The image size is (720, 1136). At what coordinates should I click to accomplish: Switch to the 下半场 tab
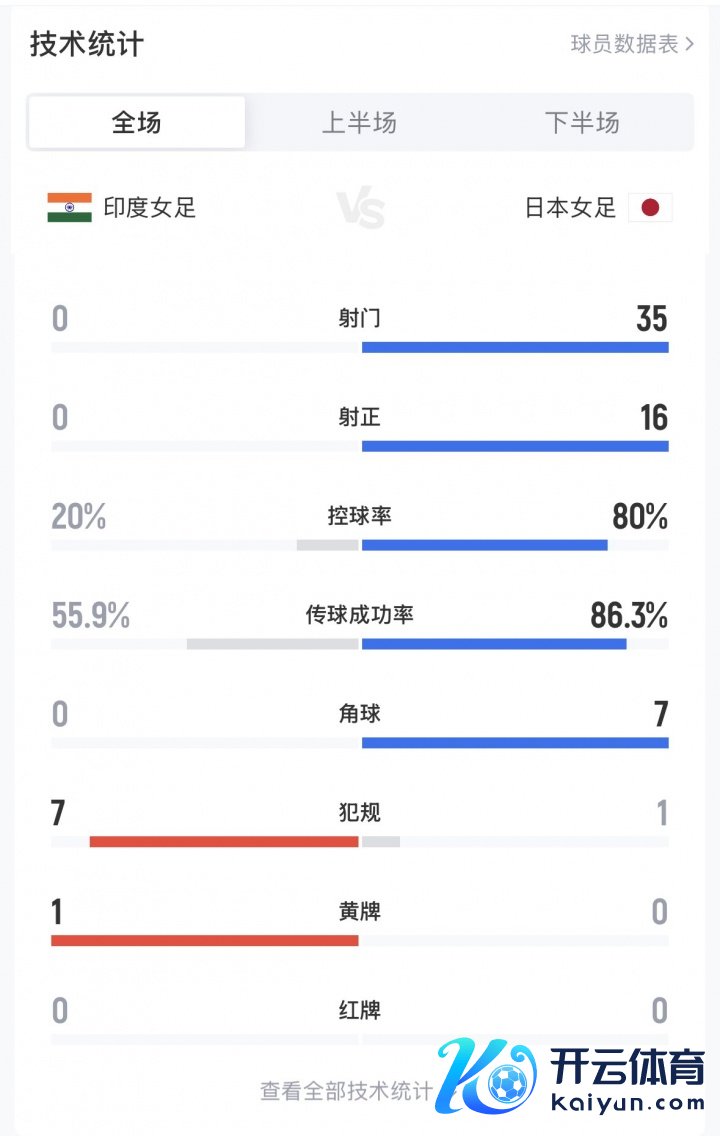(582, 123)
